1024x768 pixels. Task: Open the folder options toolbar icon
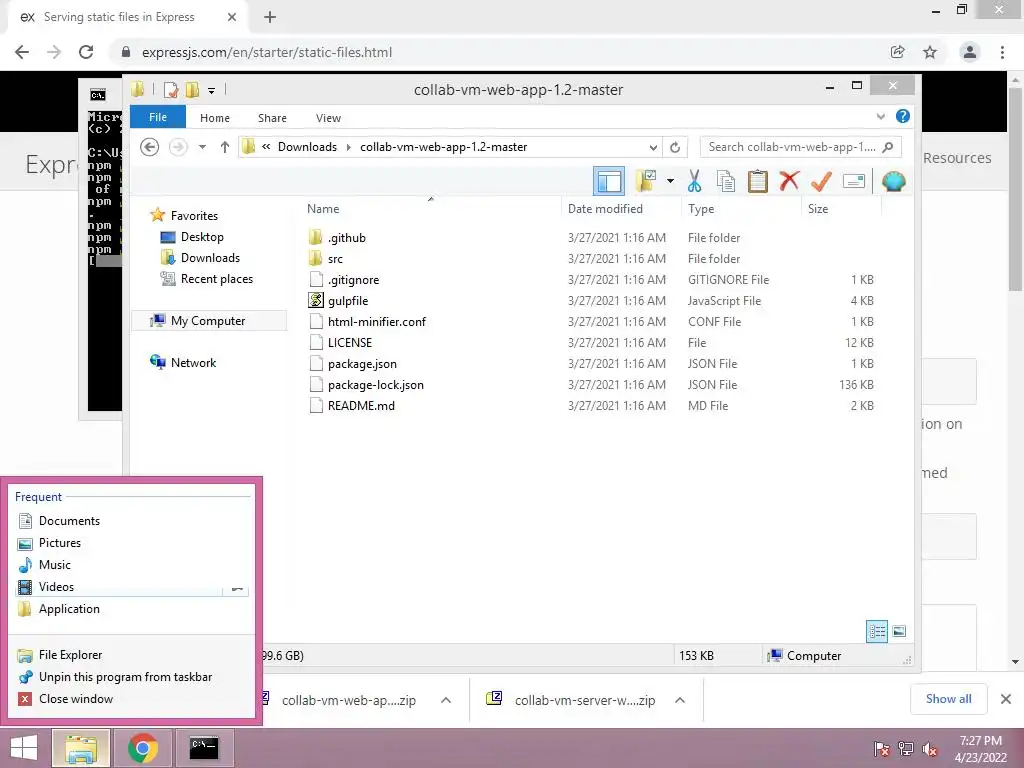646,181
